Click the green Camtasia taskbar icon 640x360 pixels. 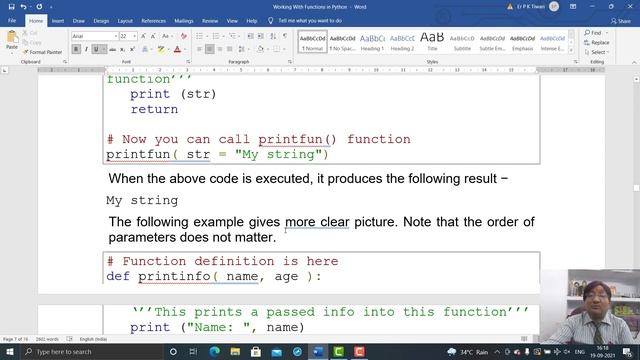[338, 351]
